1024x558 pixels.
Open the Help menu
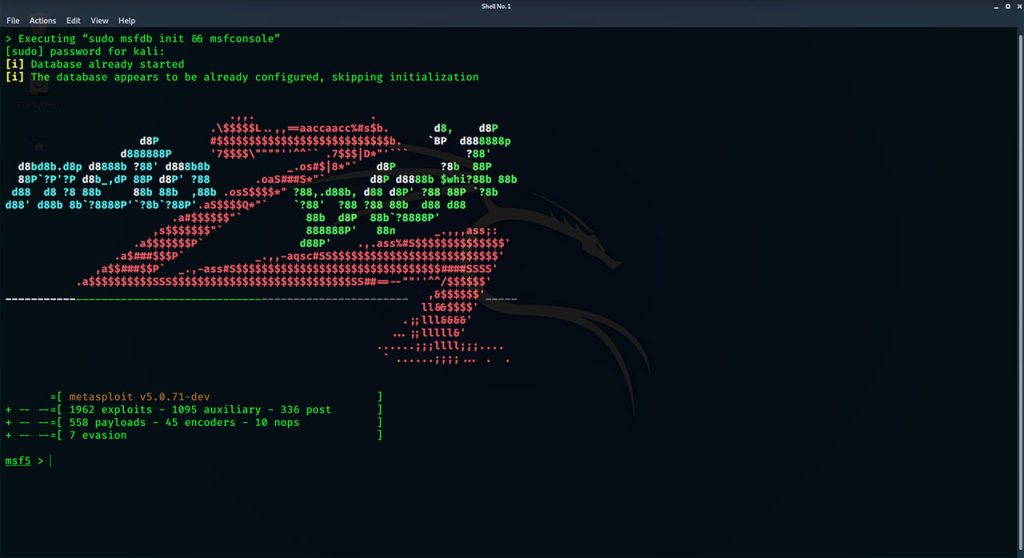point(127,21)
